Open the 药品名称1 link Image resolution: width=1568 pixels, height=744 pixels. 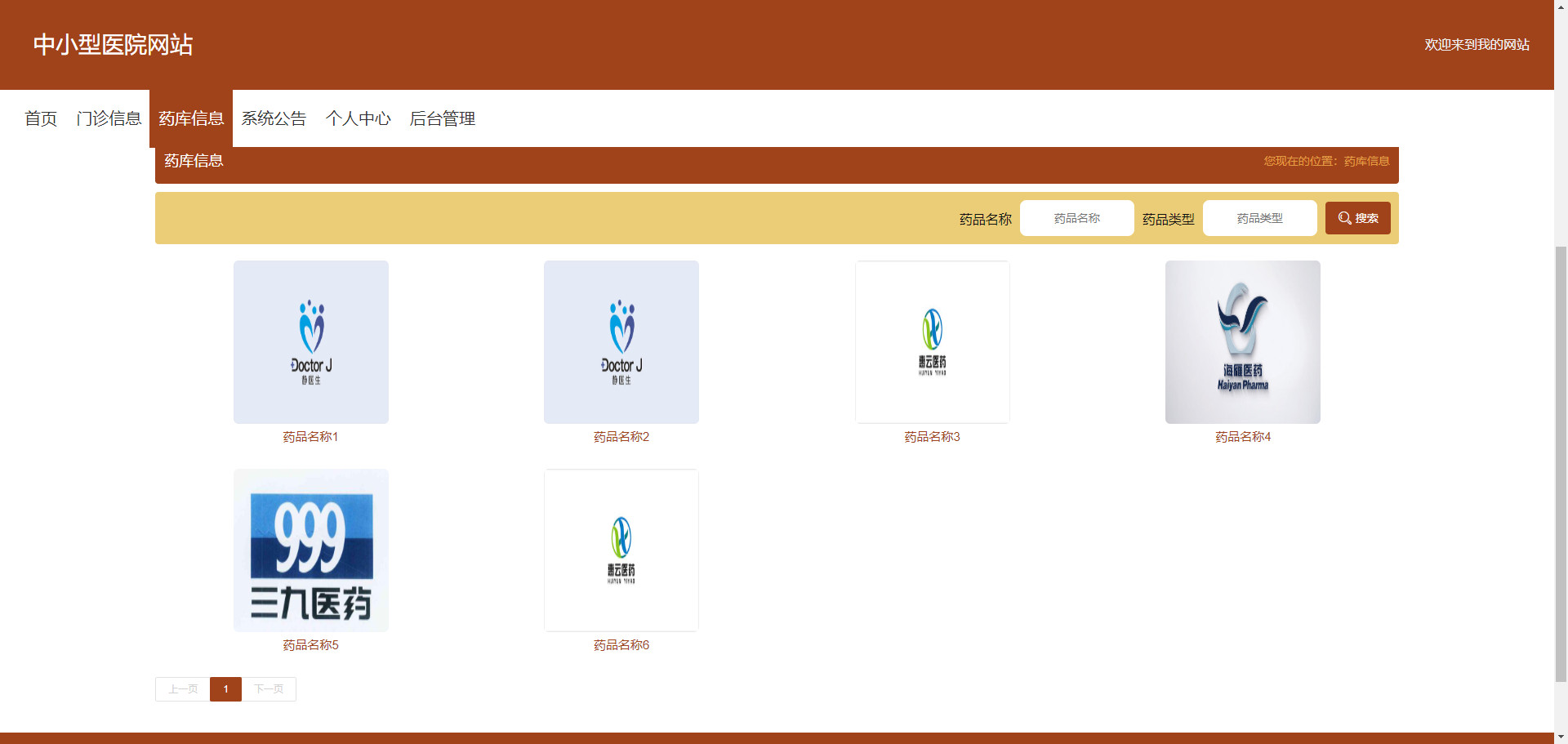311,437
